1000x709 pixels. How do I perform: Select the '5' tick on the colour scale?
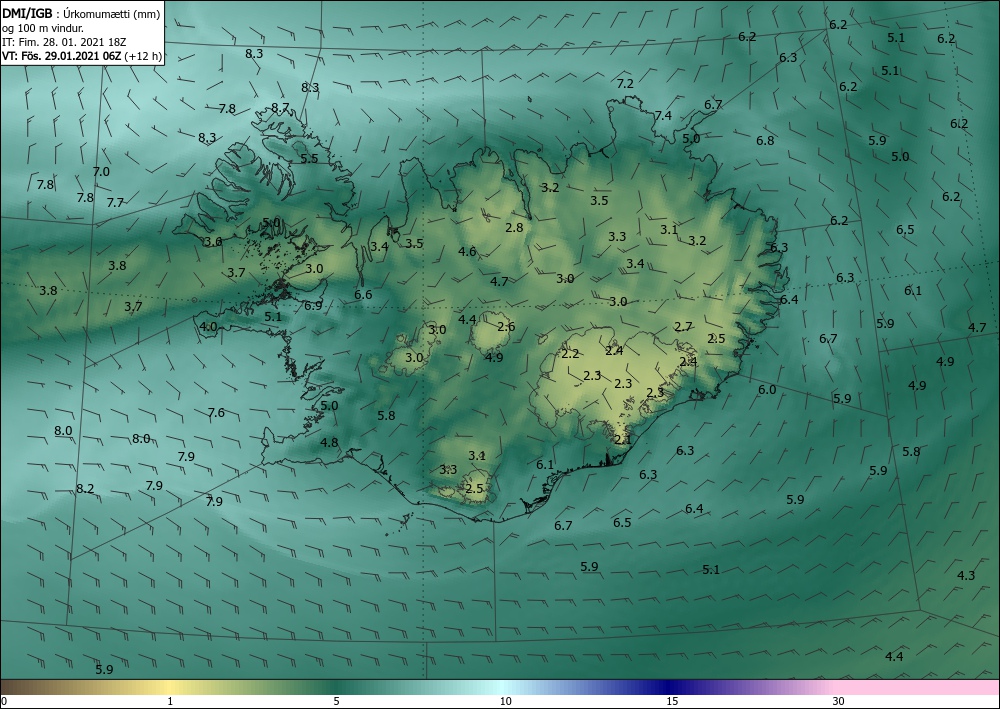click(336, 701)
